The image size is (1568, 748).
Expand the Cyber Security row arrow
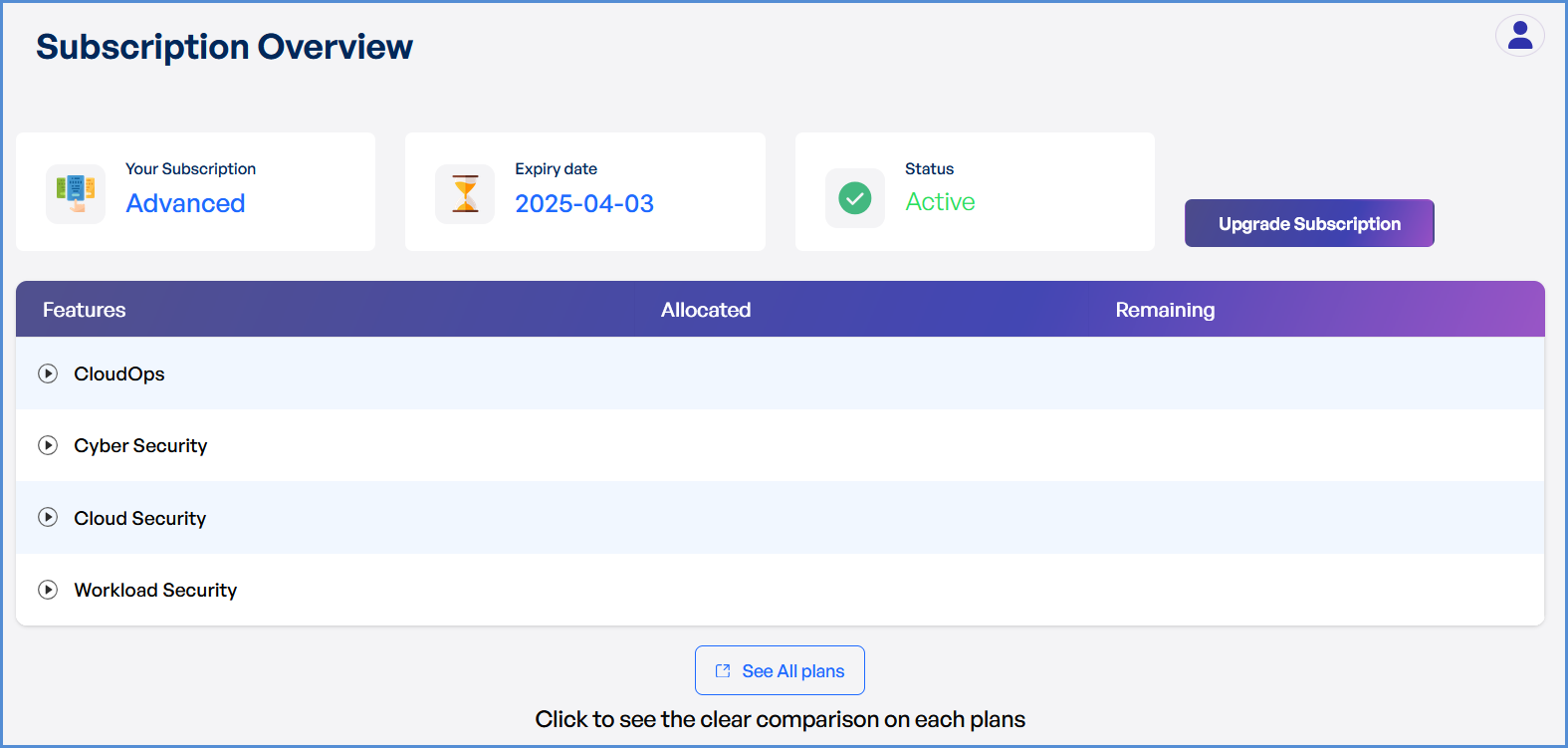(x=48, y=445)
